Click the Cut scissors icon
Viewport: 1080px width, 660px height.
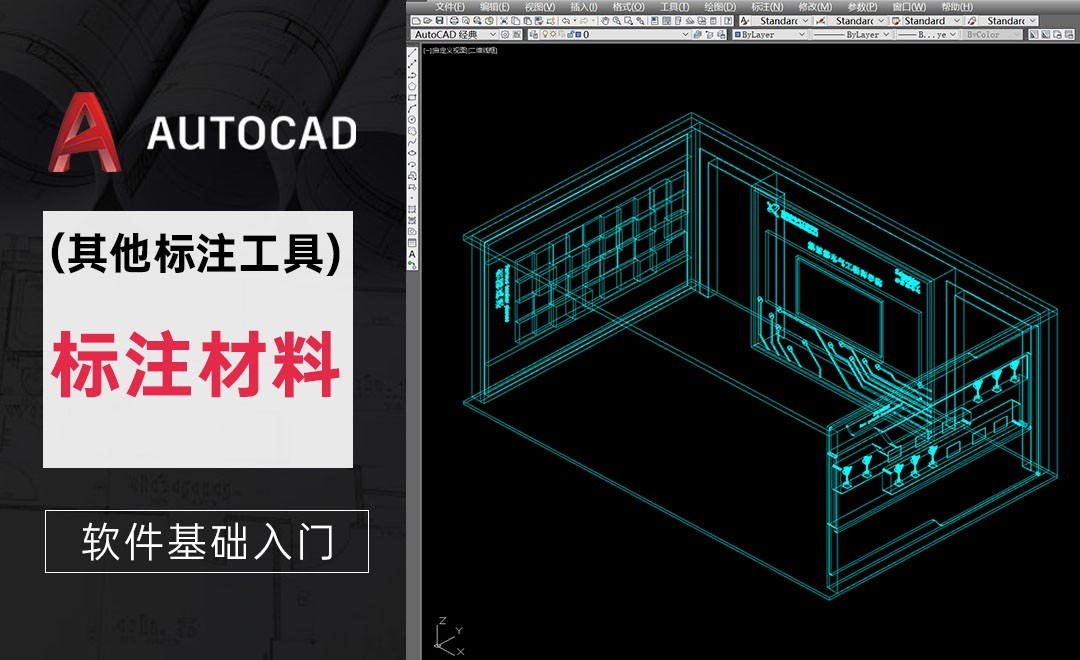(503, 21)
